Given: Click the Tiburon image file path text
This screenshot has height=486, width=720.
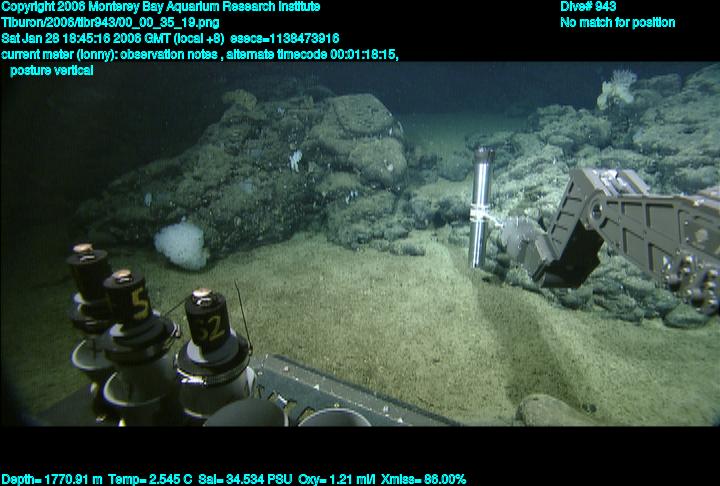Looking at the screenshot, I should 111,23.
